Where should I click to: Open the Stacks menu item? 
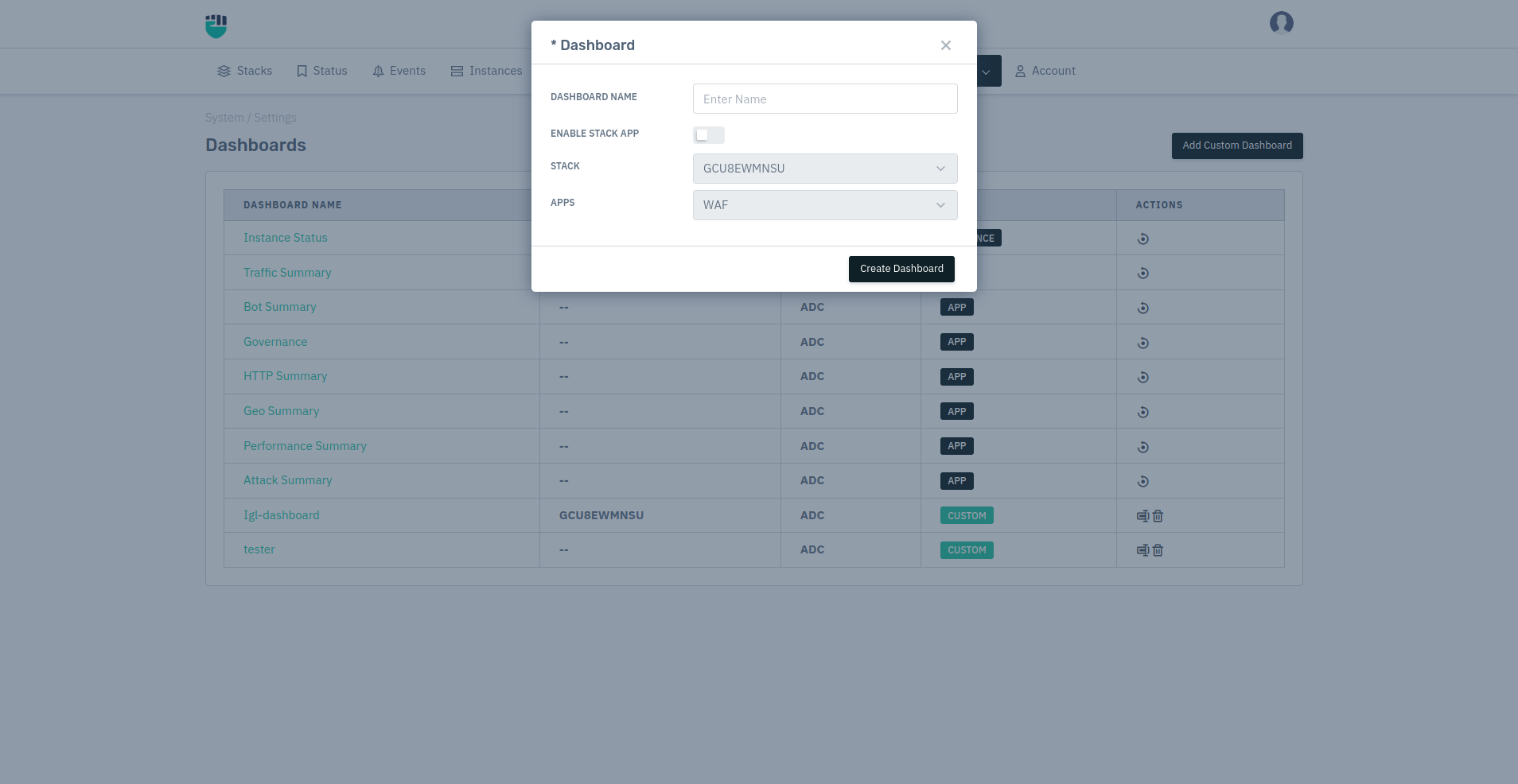(244, 71)
